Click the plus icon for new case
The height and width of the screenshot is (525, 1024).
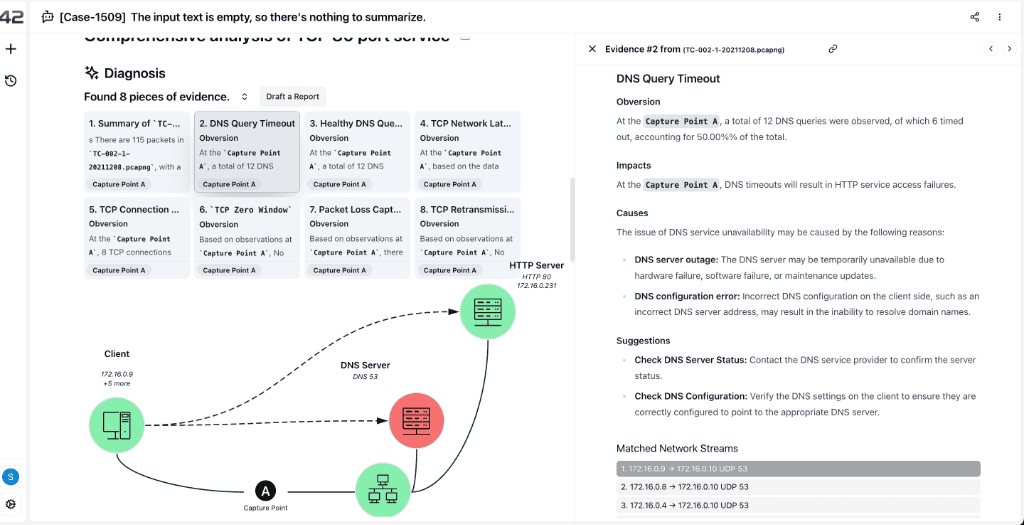[11, 49]
